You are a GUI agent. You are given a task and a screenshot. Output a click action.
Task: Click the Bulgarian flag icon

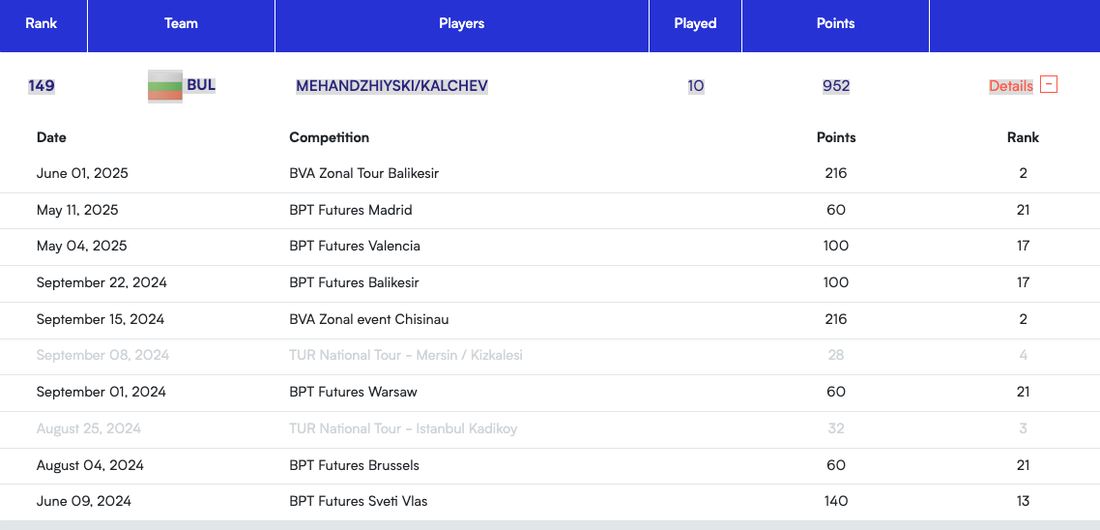point(164,86)
